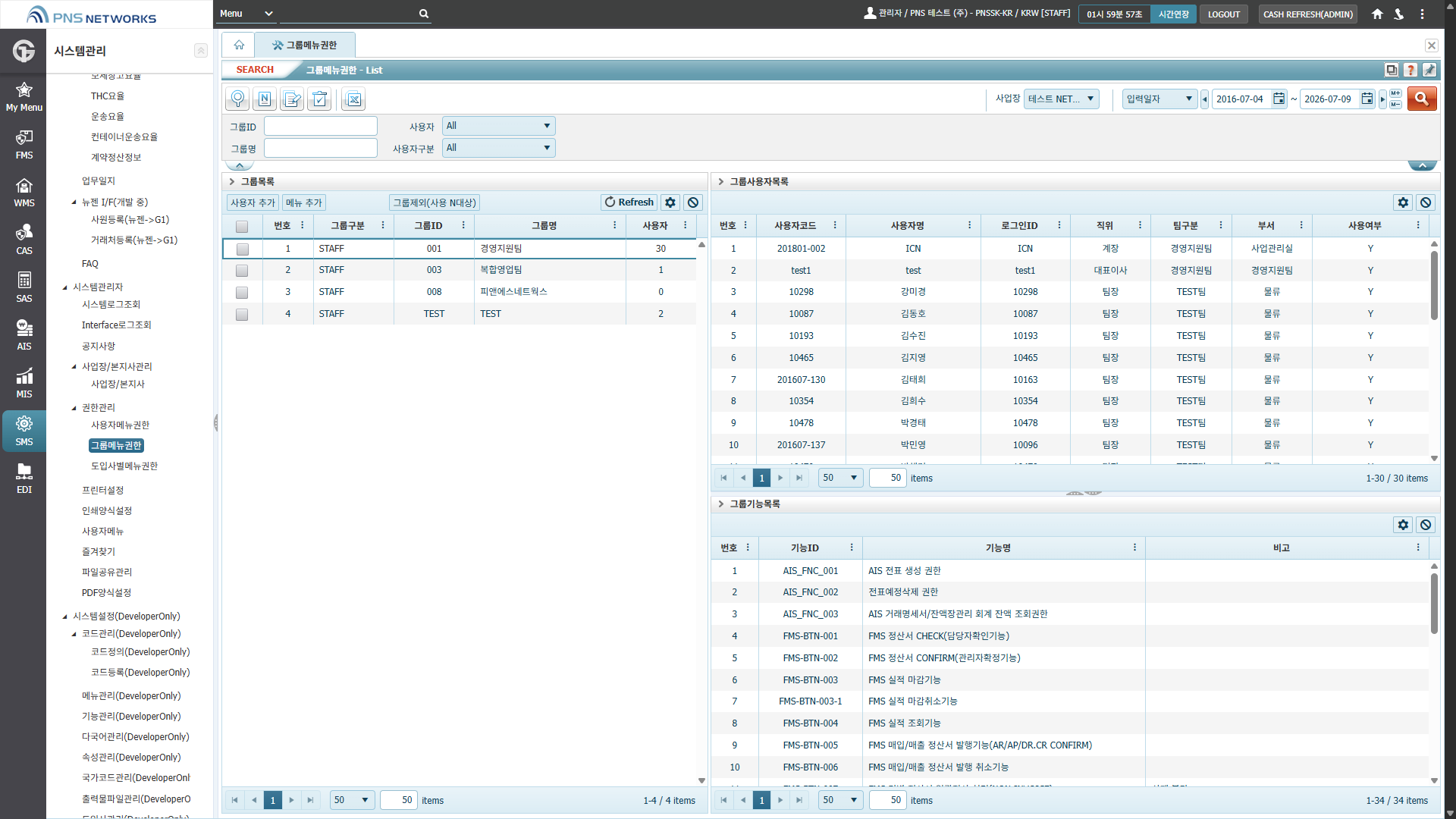The height and width of the screenshot is (819, 1456).
Task: Open the Menu dropdown in top bar
Action: [x=246, y=14]
